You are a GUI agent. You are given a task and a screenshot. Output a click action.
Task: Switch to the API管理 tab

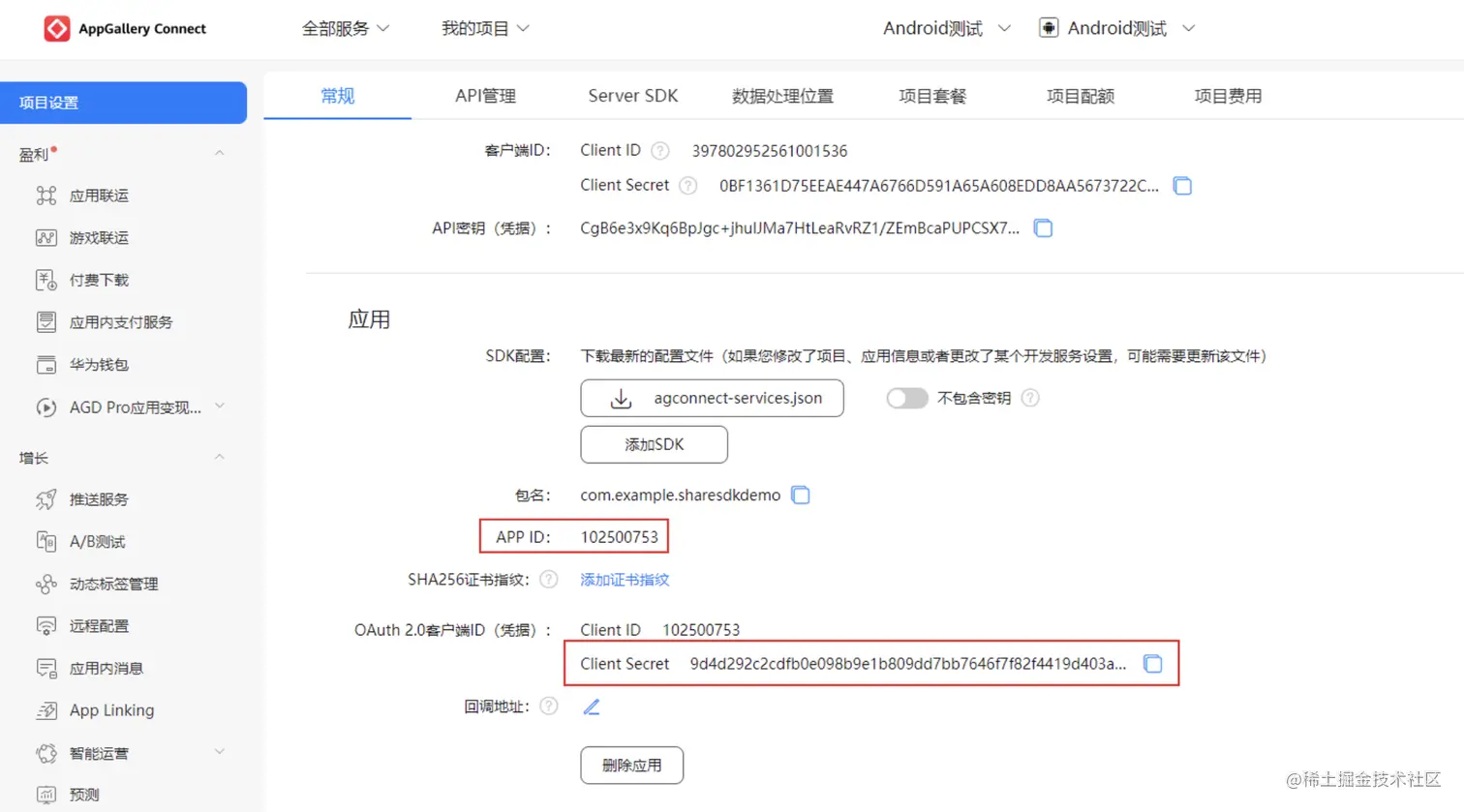485,95
